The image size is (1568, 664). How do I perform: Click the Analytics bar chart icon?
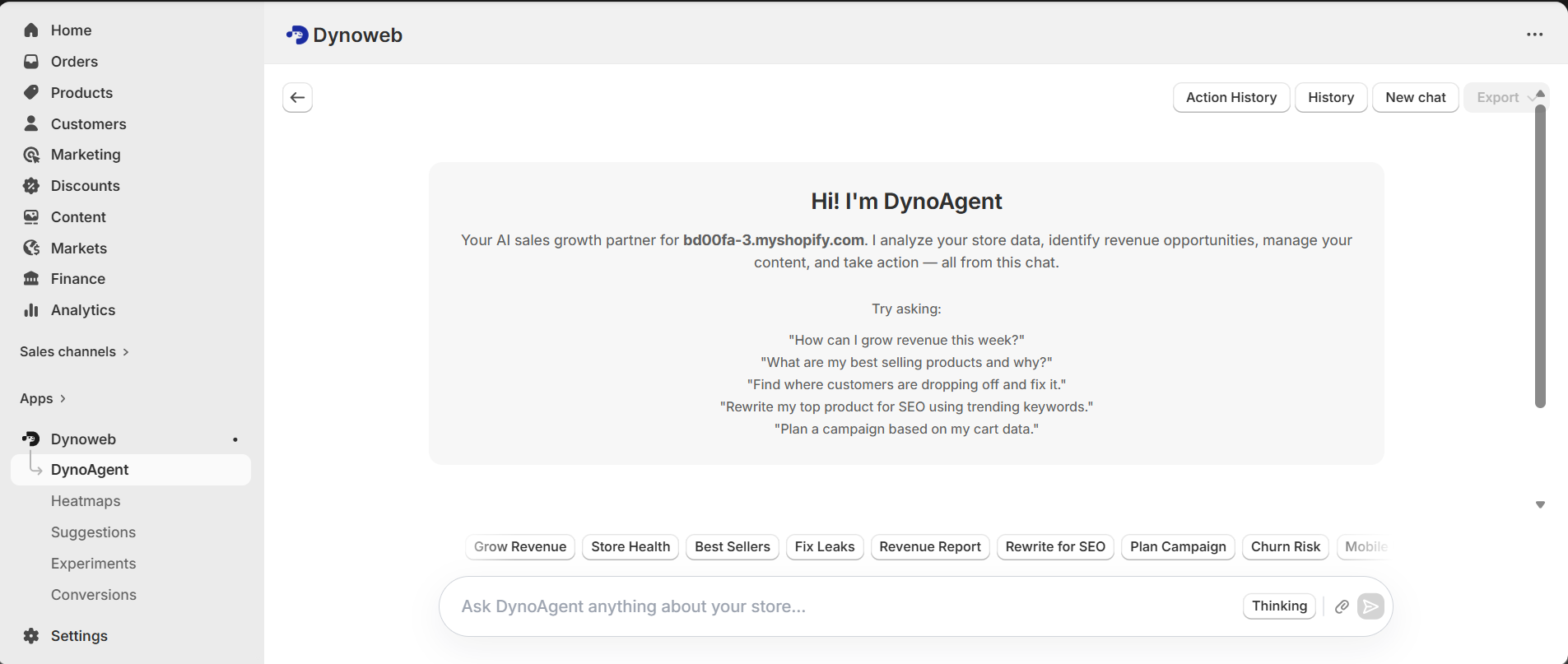pos(31,310)
